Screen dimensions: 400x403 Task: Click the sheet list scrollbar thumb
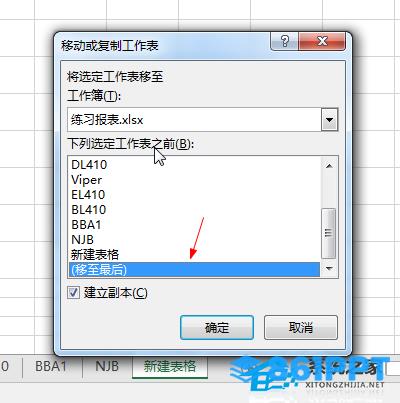(329, 233)
